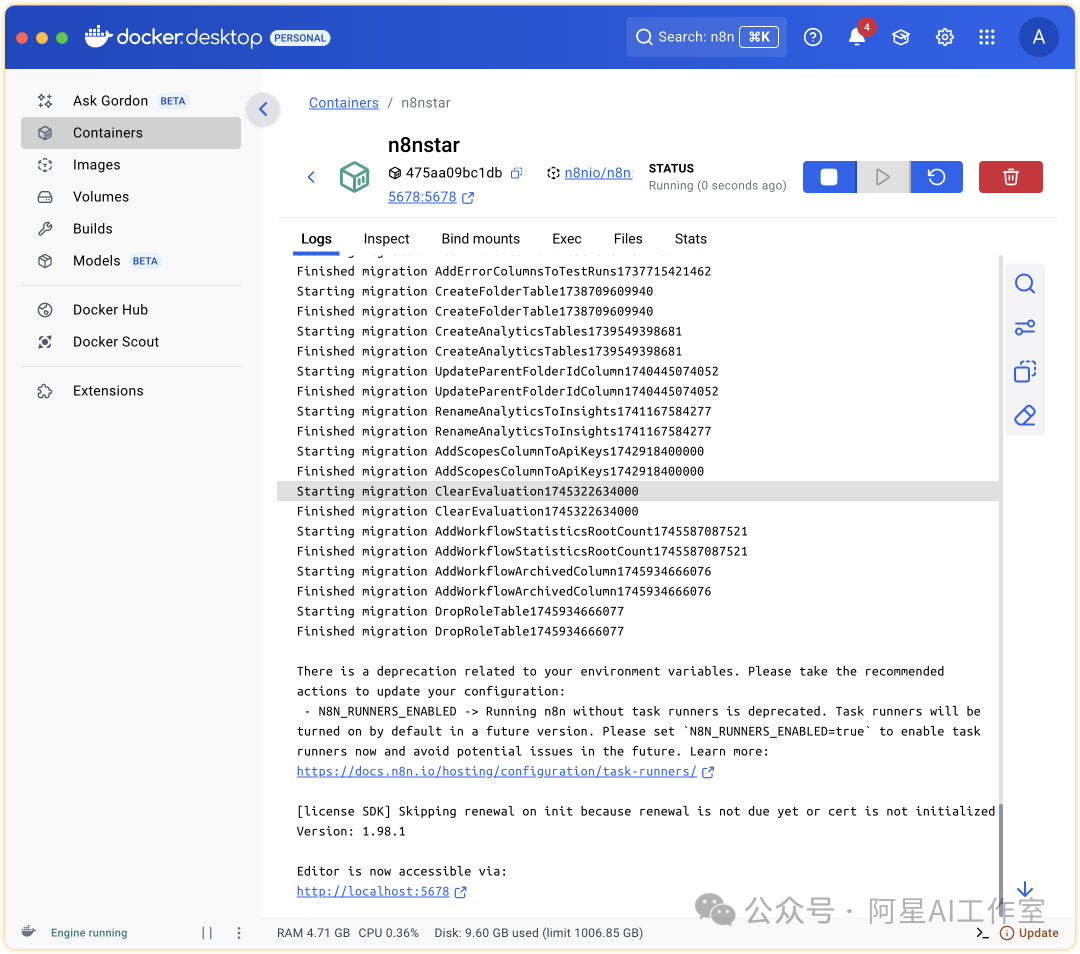Image resolution: width=1080 pixels, height=954 pixels.
Task: Open engine options three-dot menu
Action: 239,933
